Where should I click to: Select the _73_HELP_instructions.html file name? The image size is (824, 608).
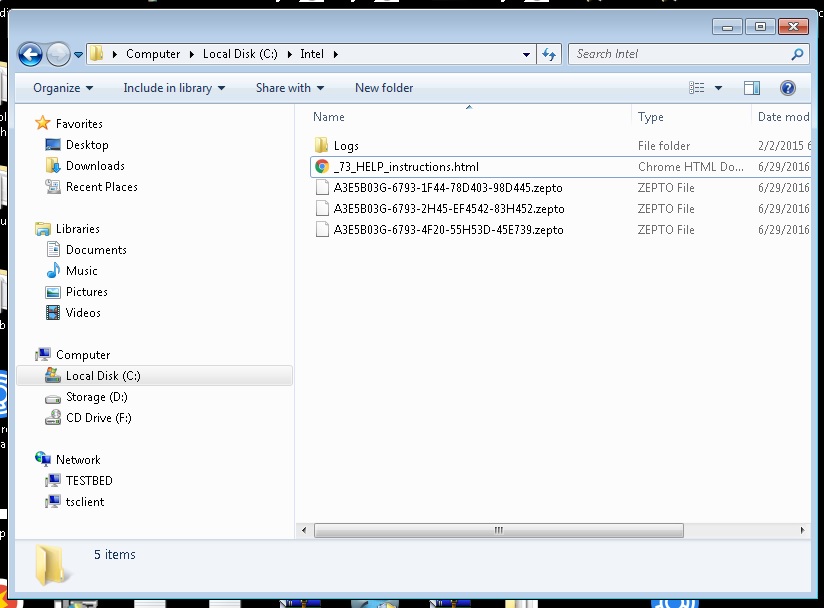(406, 167)
